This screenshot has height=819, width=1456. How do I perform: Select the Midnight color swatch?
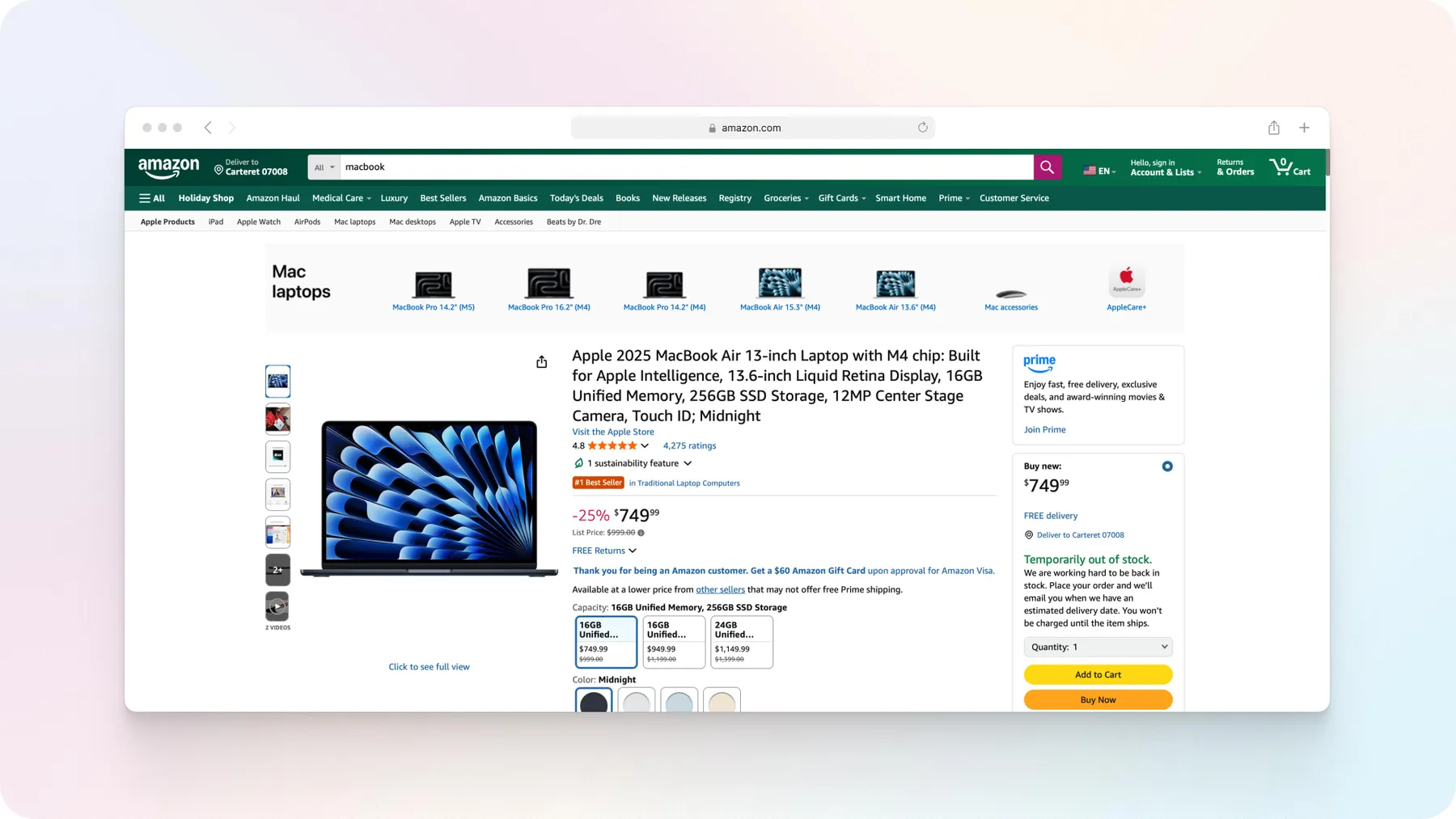pos(594,702)
